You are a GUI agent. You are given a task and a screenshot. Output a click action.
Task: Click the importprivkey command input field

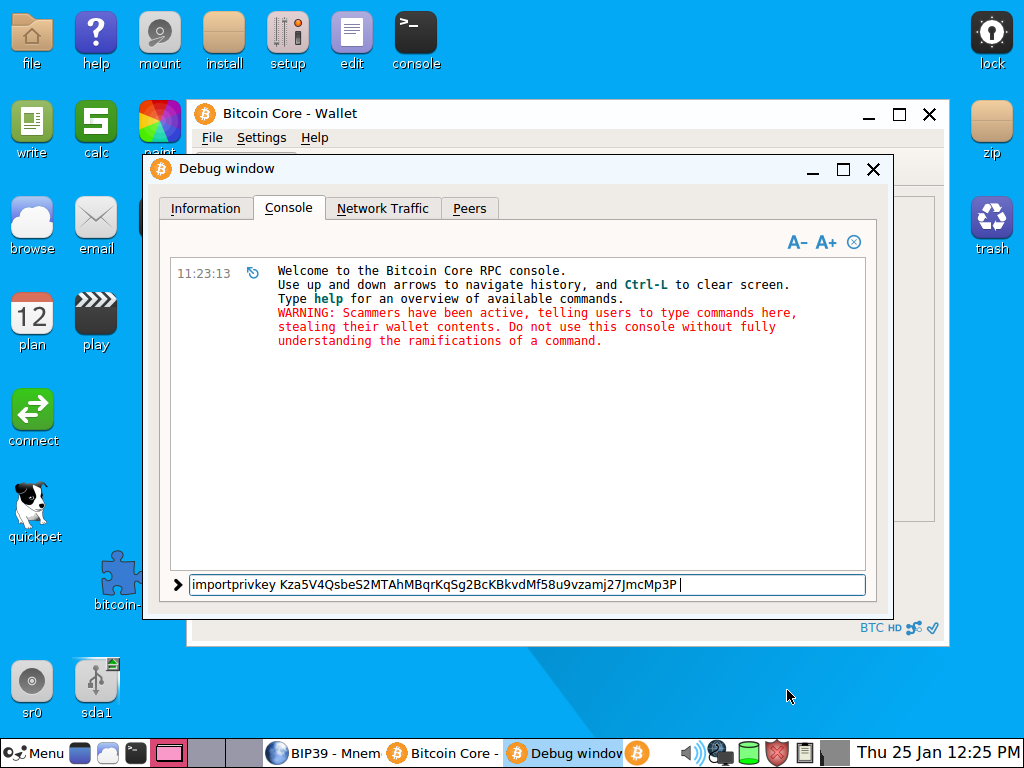527,584
